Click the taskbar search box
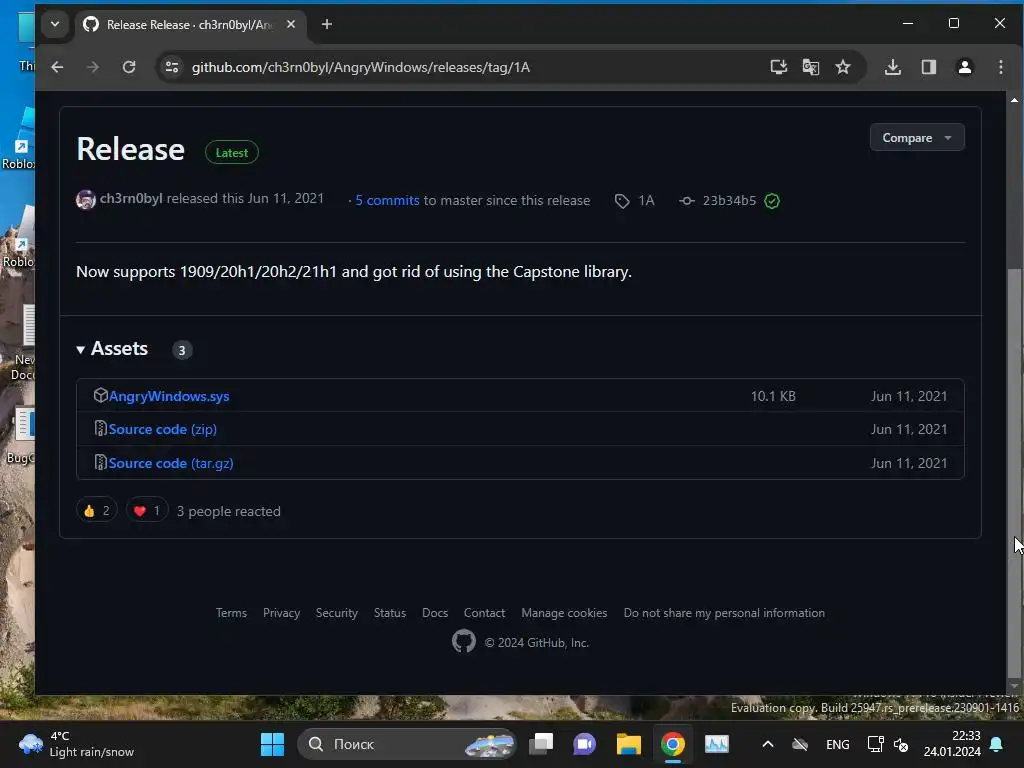 coord(406,744)
